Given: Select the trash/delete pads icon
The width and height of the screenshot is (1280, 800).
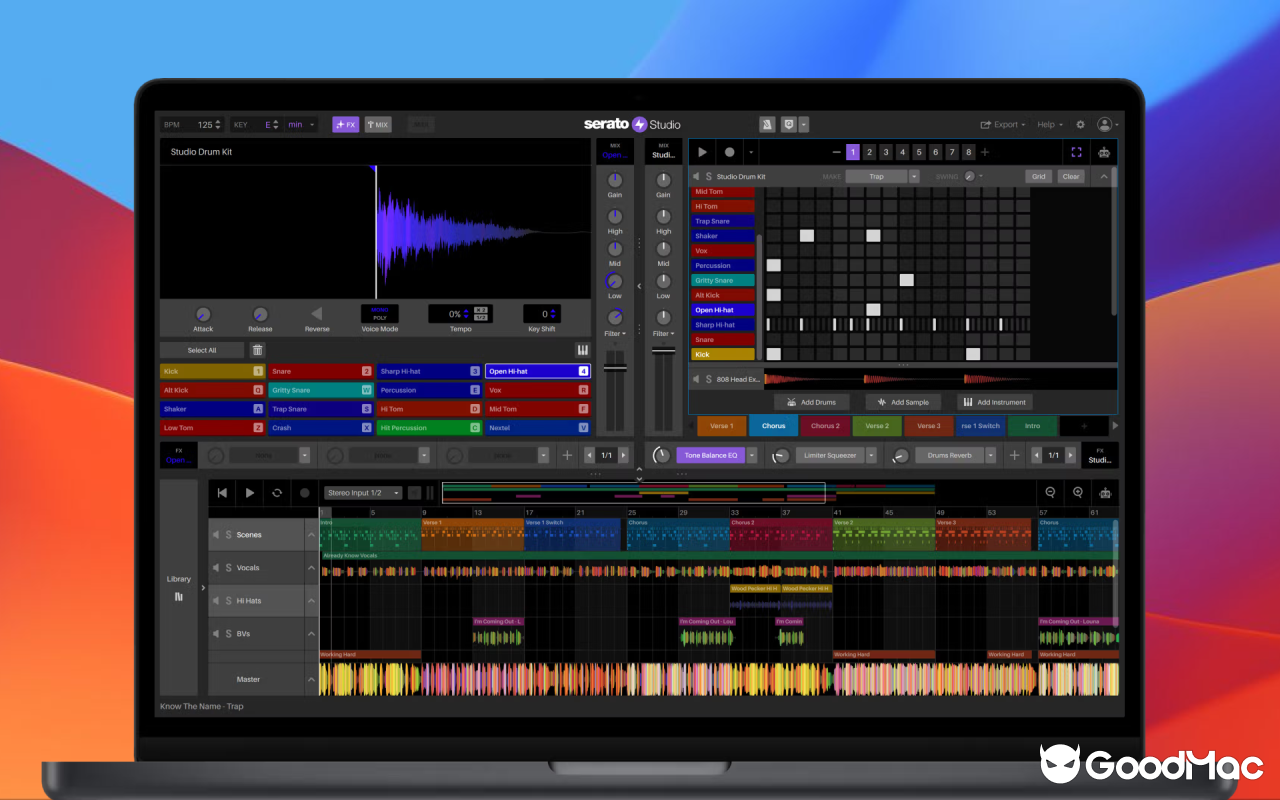Looking at the screenshot, I should tap(258, 350).
